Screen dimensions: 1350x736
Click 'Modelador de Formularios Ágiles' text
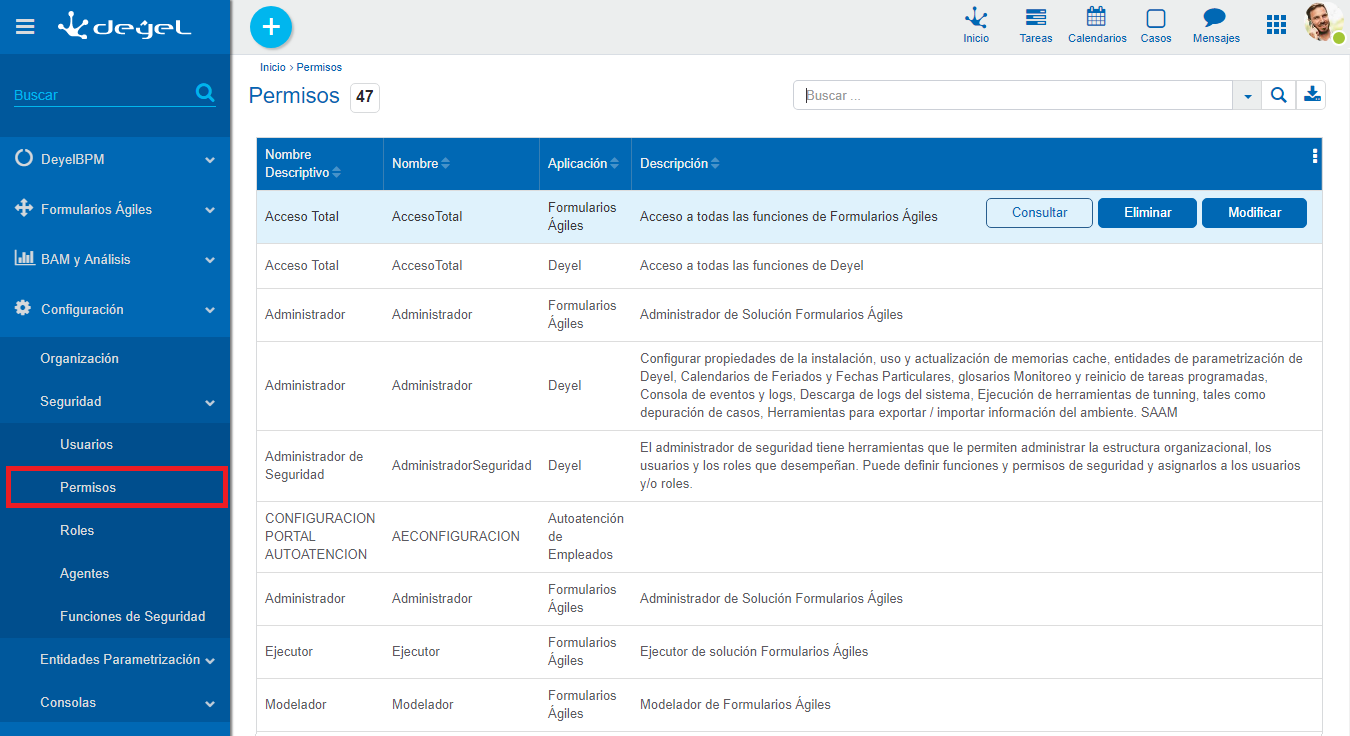coord(735,704)
